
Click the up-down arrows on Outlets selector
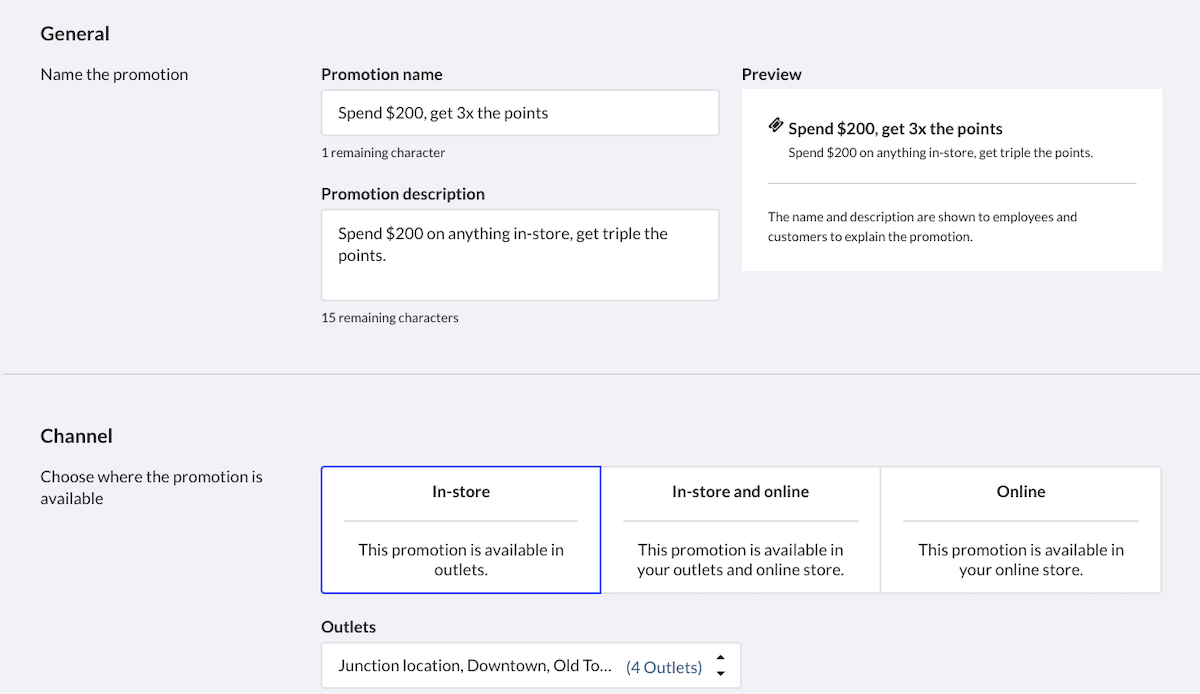tap(720, 666)
